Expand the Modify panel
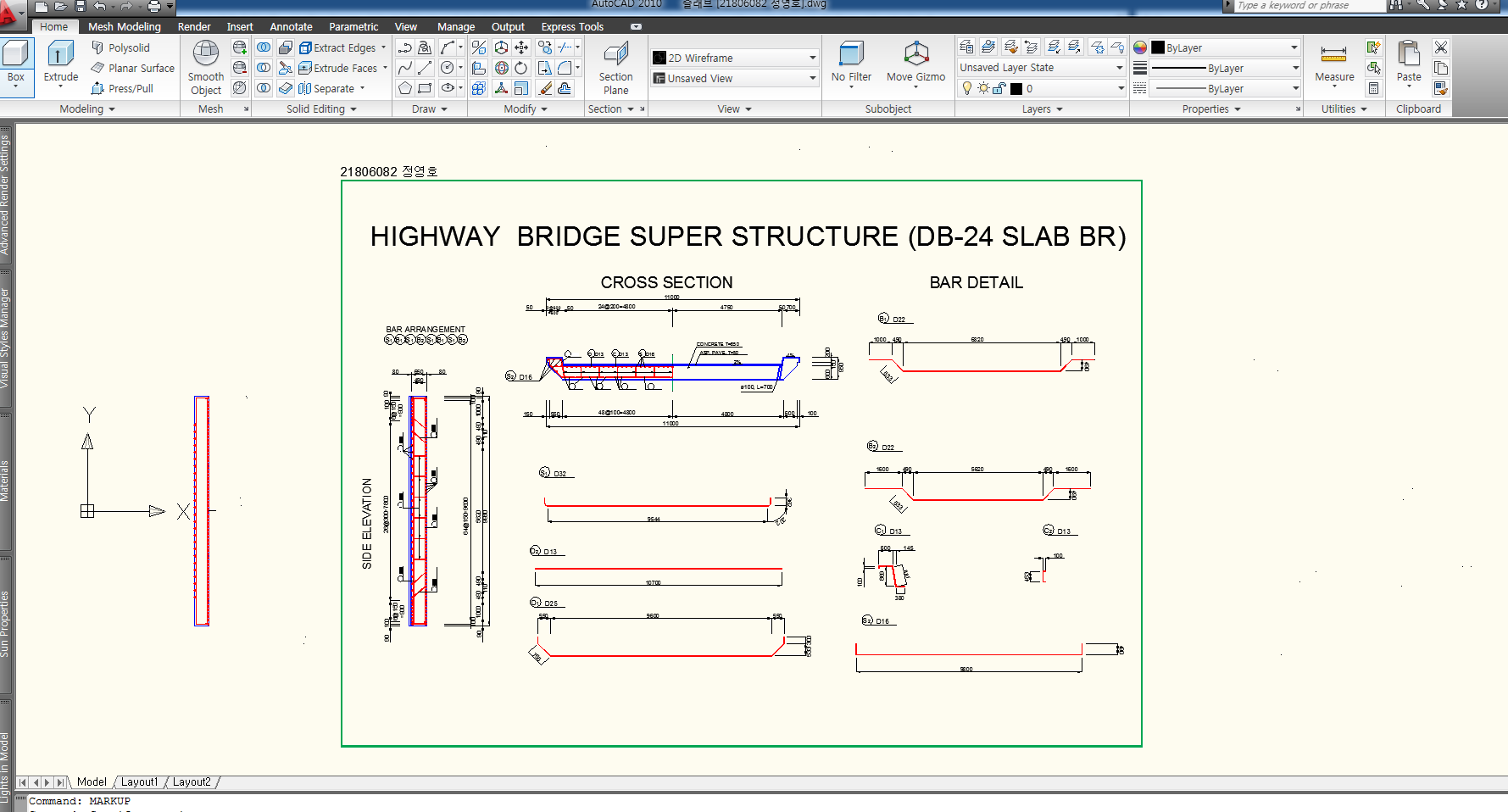Screen dimensions: 1508x812 click(x=526, y=108)
